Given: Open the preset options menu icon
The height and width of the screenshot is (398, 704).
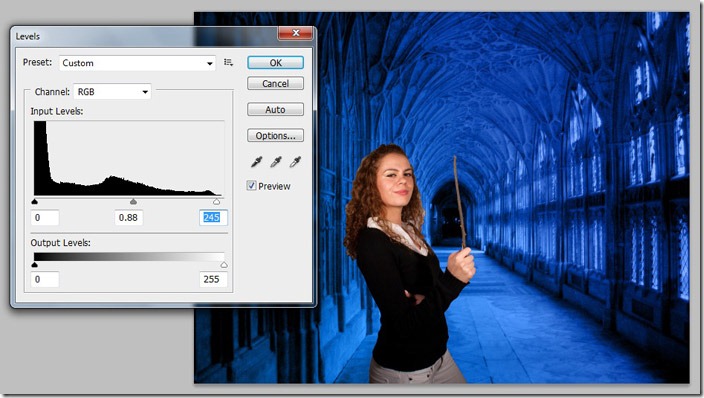Looking at the screenshot, I should click(x=229, y=62).
